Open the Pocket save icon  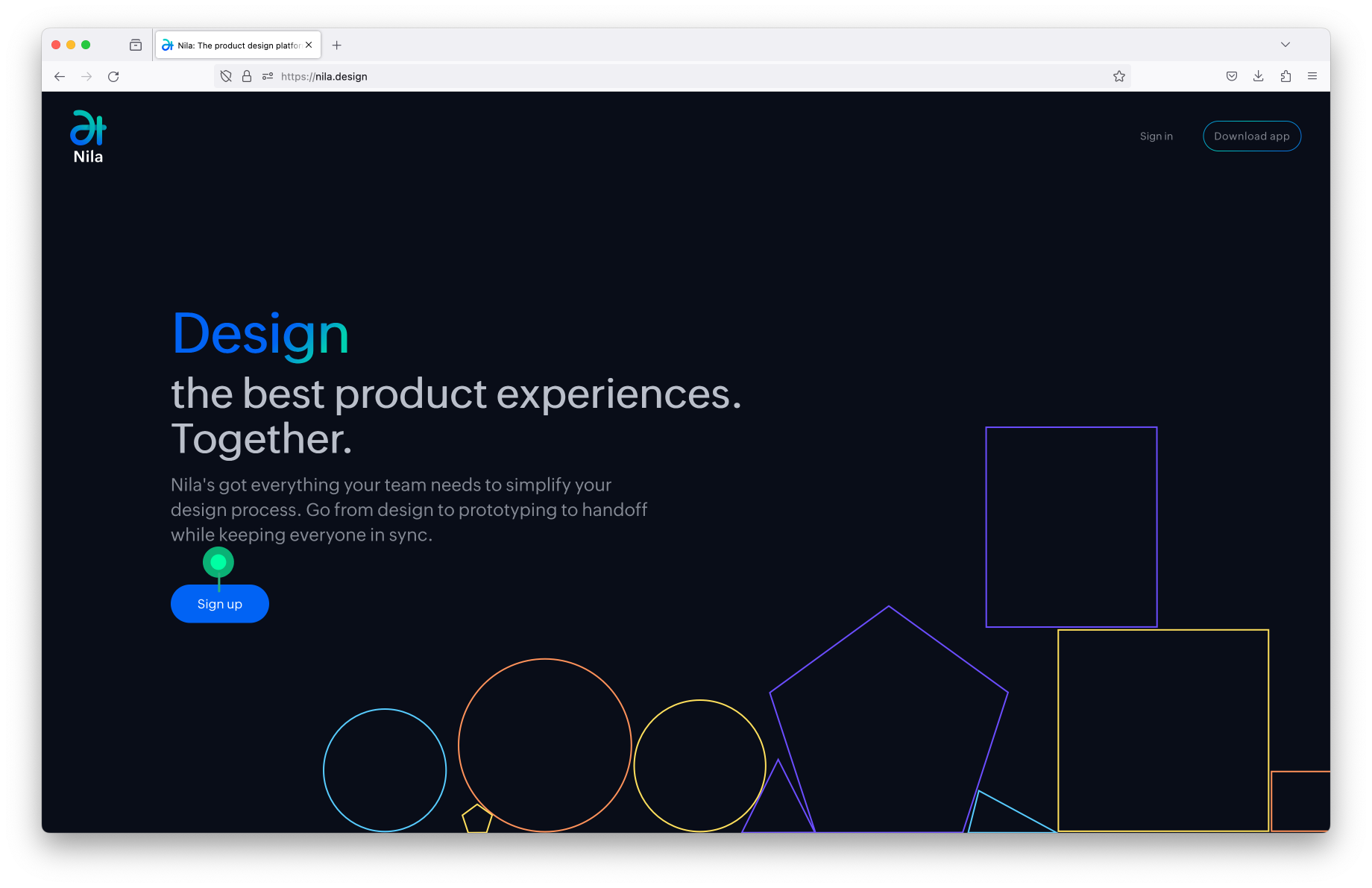pyautogui.click(x=1232, y=77)
